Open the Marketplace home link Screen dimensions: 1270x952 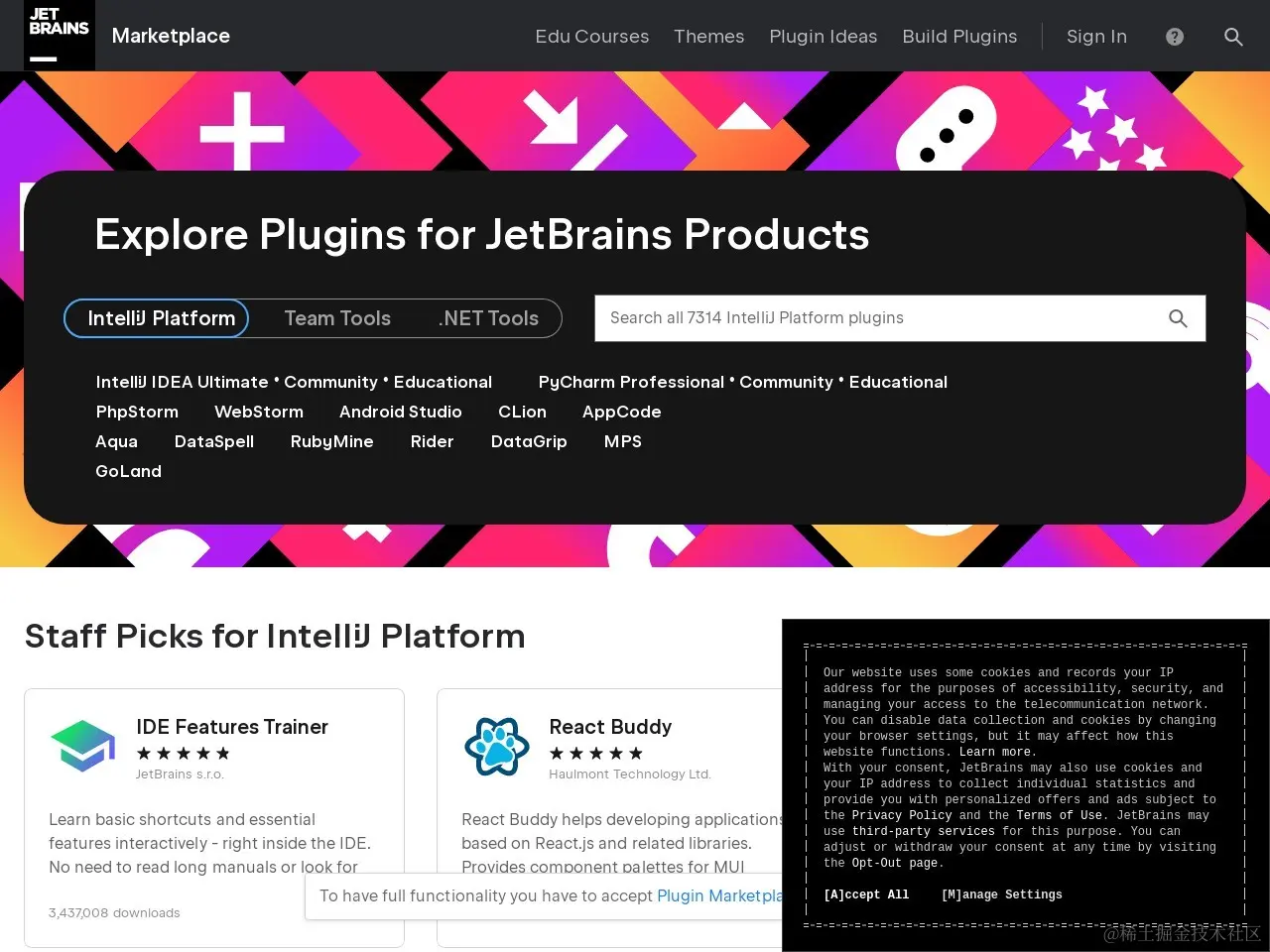[171, 36]
